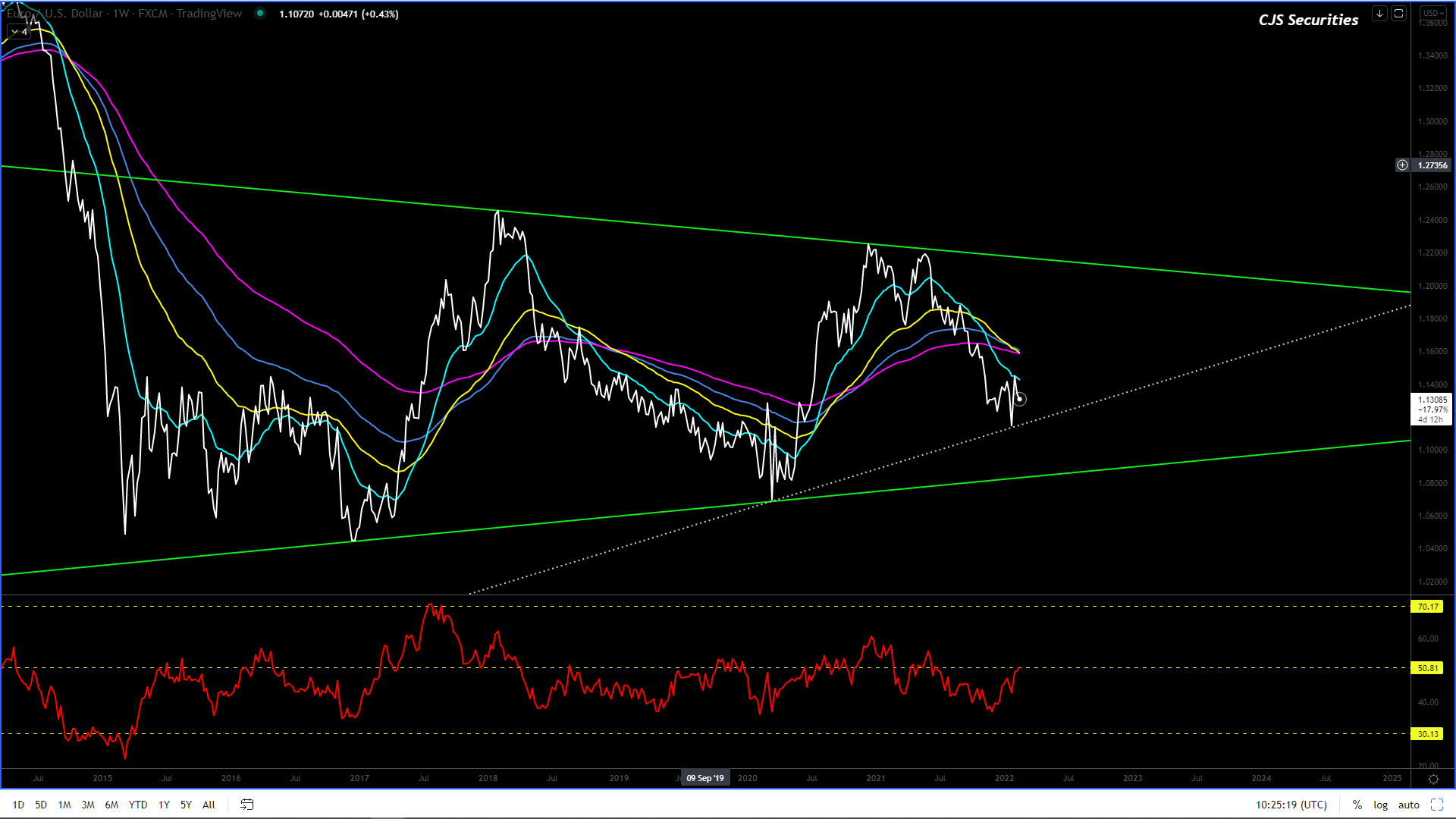Select the YTD date range
The image size is (1456, 819).
(138, 805)
